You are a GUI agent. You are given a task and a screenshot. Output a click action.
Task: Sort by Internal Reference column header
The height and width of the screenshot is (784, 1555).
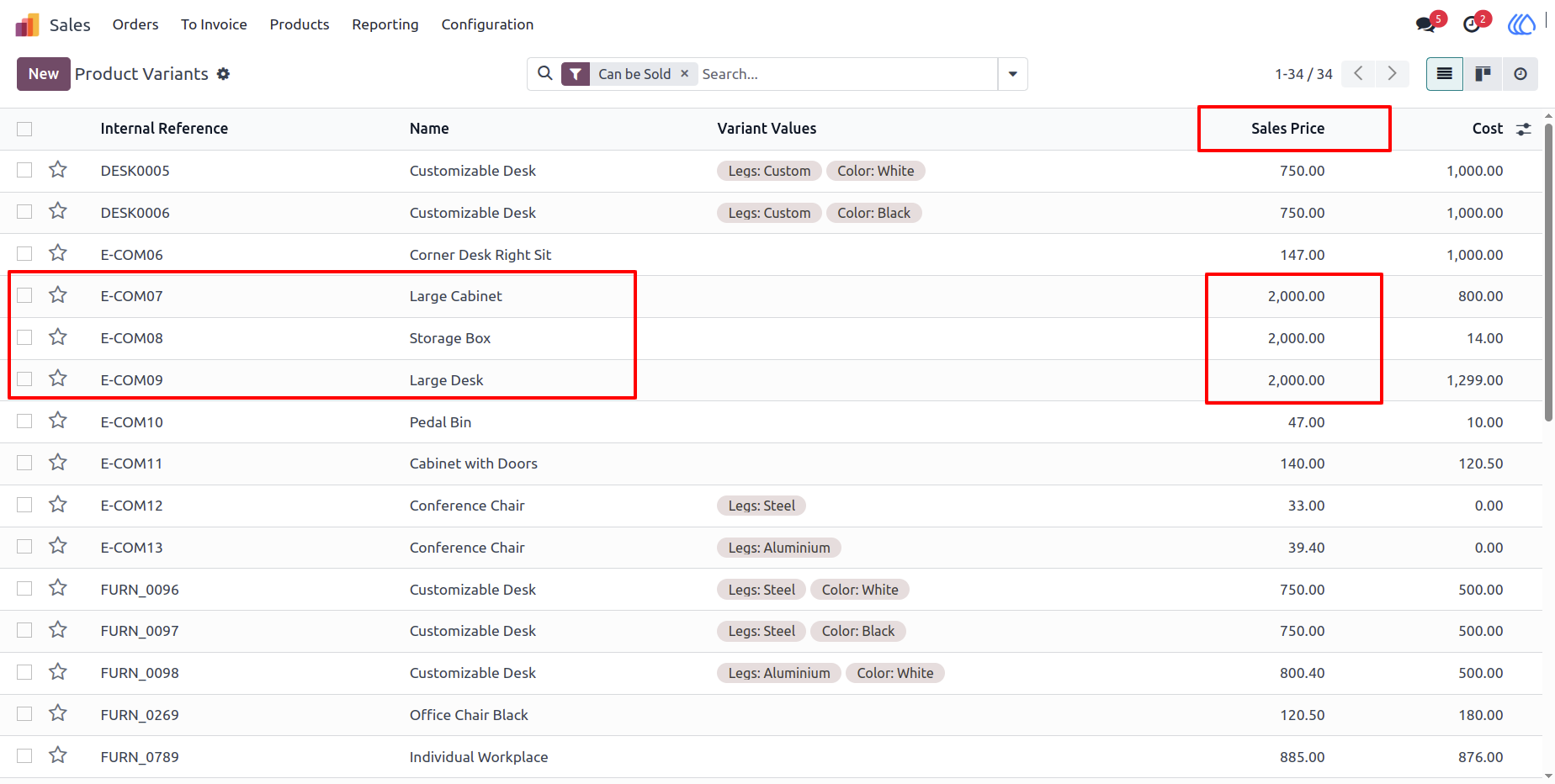[164, 129]
